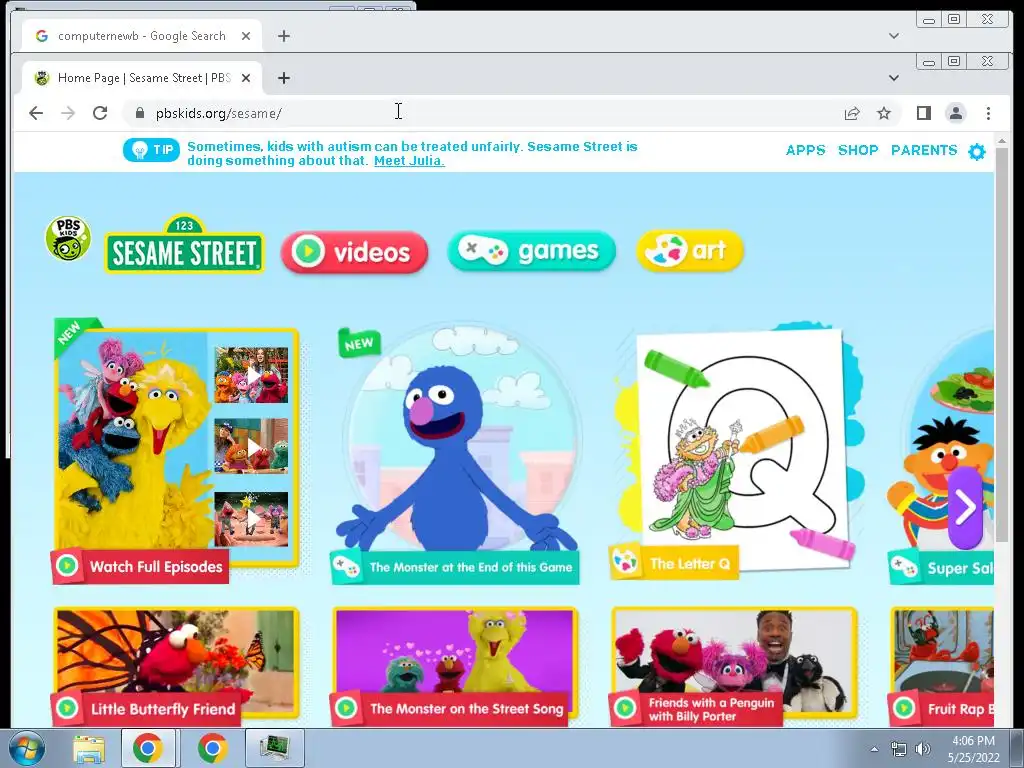Image resolution: width=1024 pixels, height=768 pixels.
Task: Click play icon on Monster on the Street Song label
Action: tap(345, 708)
